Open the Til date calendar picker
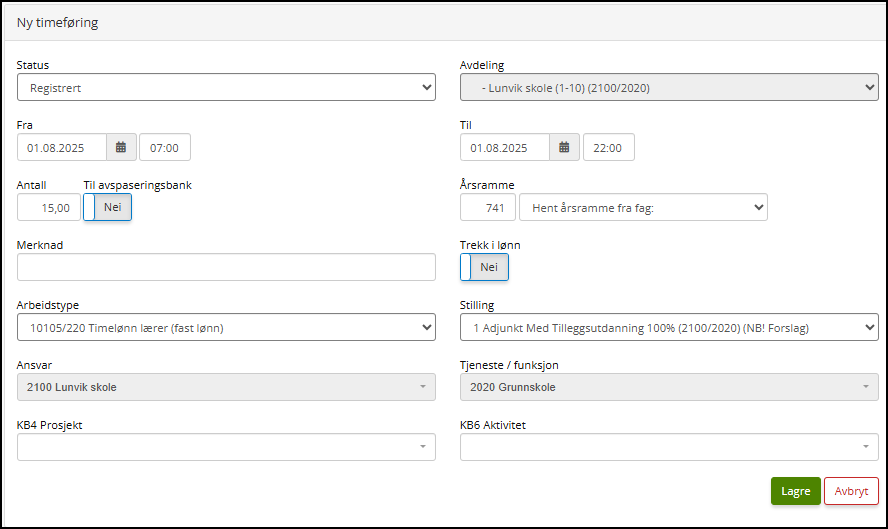Screen dimensions: 888x529 564,147
